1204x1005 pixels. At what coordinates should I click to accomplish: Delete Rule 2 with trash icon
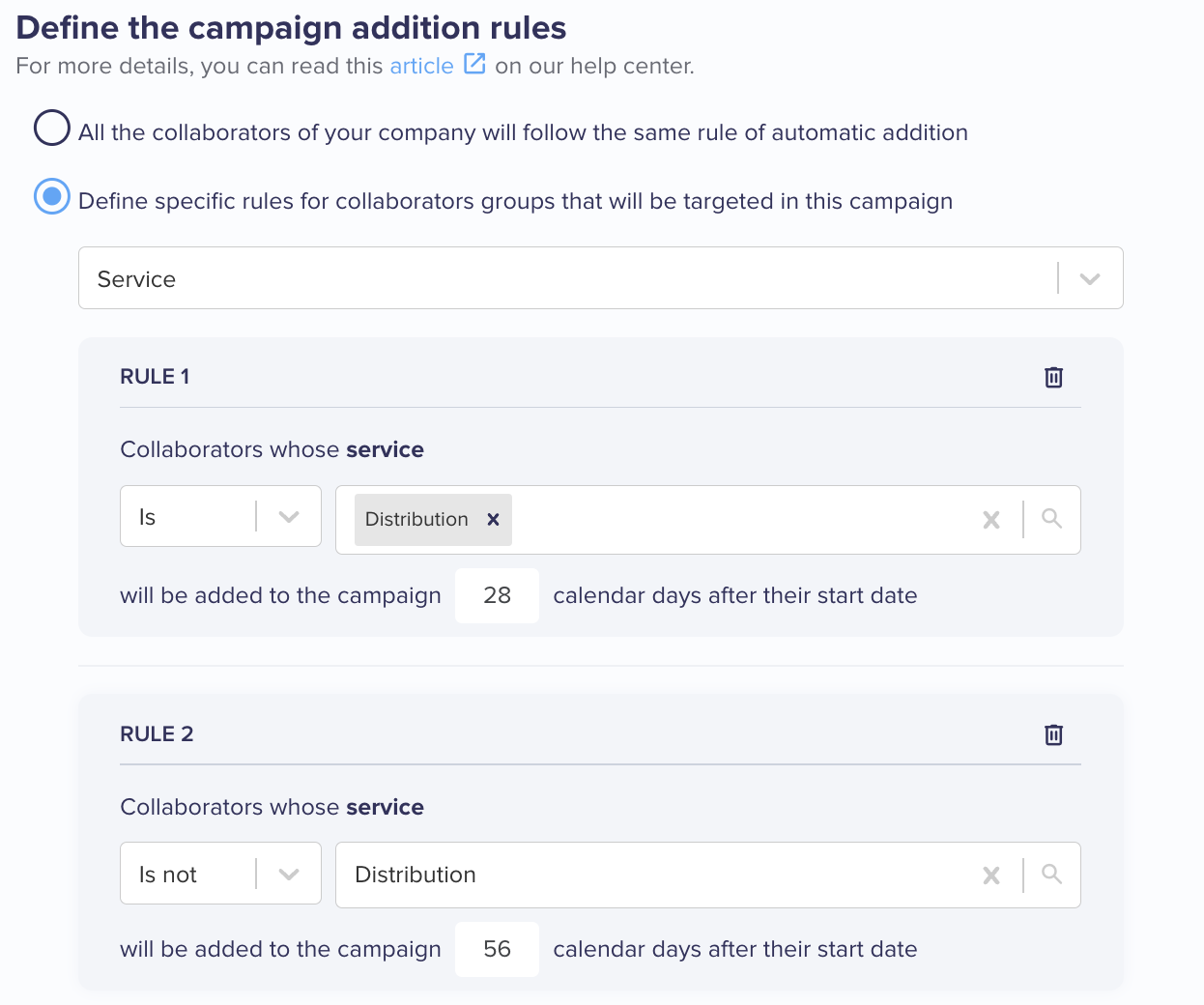(1053, 734)
